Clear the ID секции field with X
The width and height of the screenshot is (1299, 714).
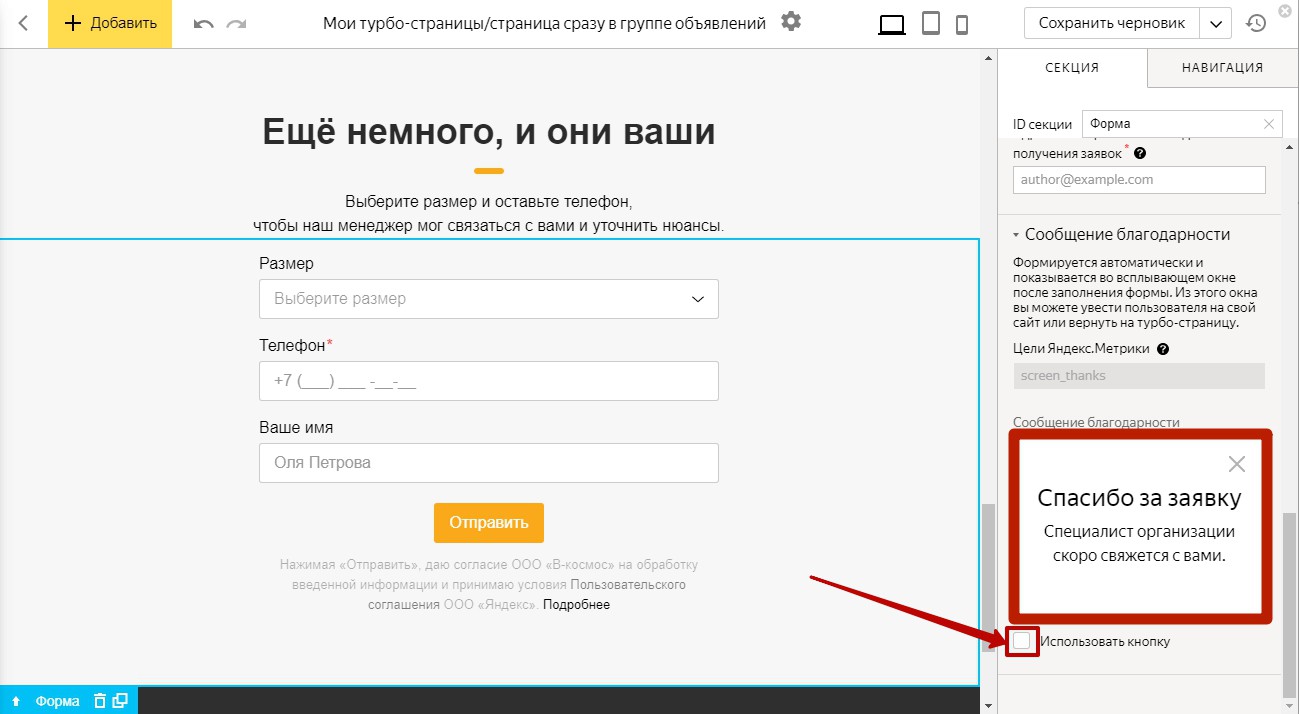[x=1269, y=124]
